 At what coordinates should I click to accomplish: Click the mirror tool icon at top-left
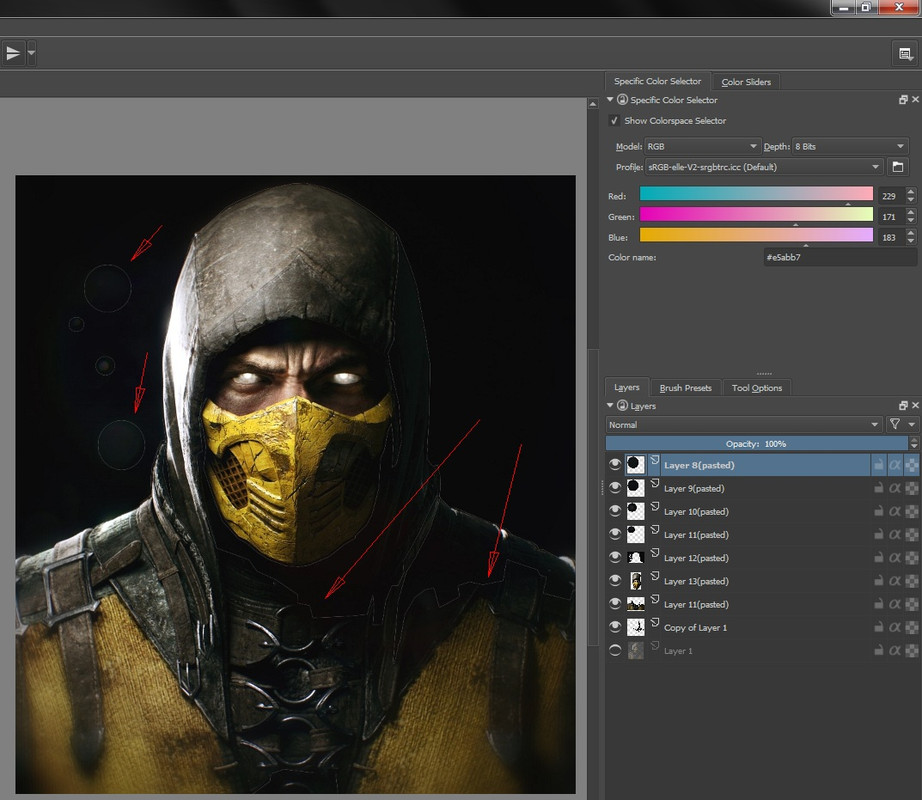point(13,53)
